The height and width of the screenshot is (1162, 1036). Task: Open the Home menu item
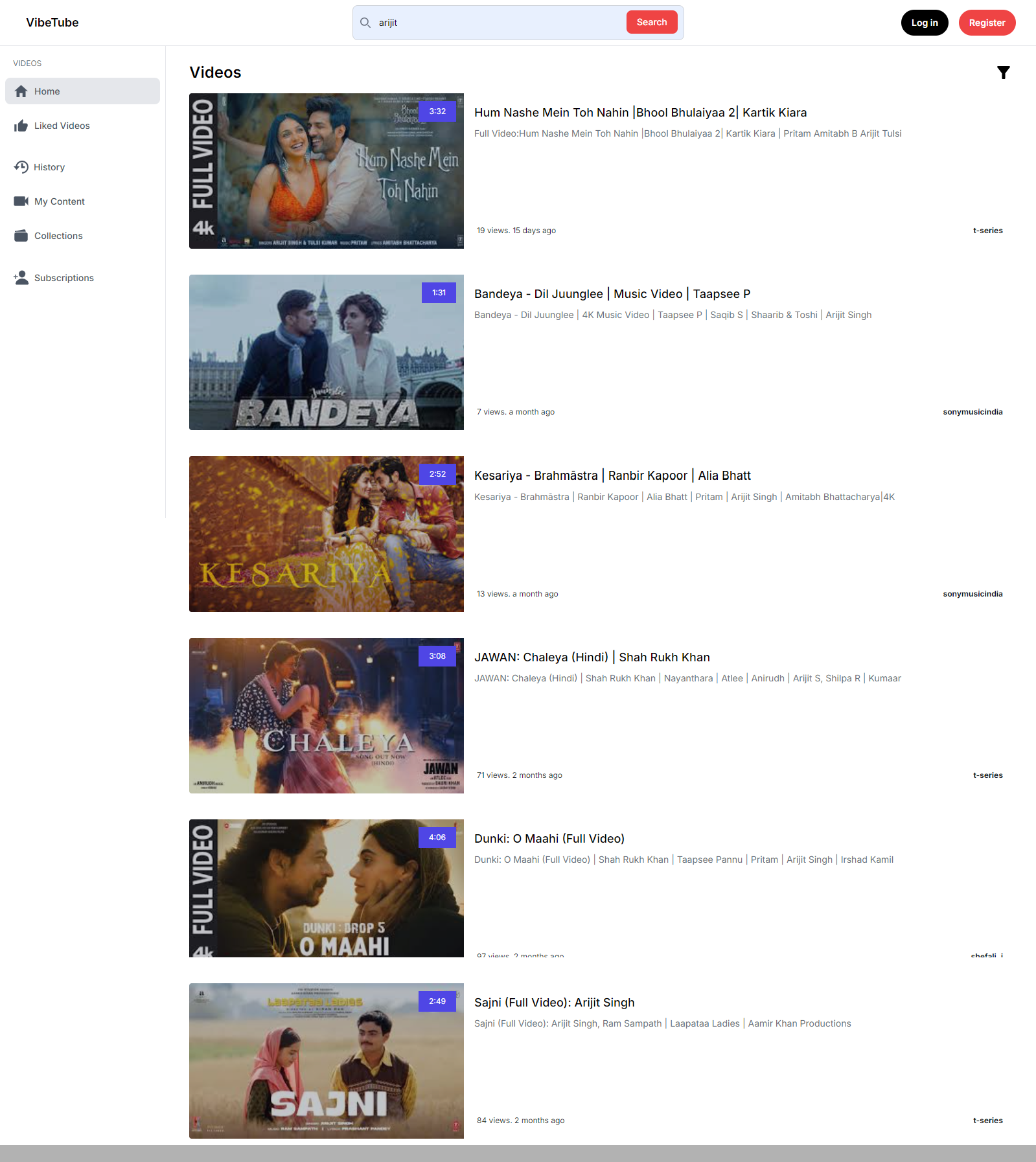tap(82, 91)
